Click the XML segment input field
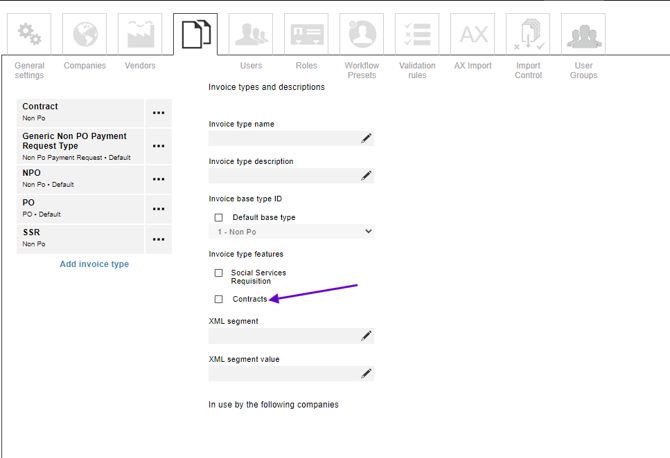Viewport: 670px width, 458px height. coord(291,336)
